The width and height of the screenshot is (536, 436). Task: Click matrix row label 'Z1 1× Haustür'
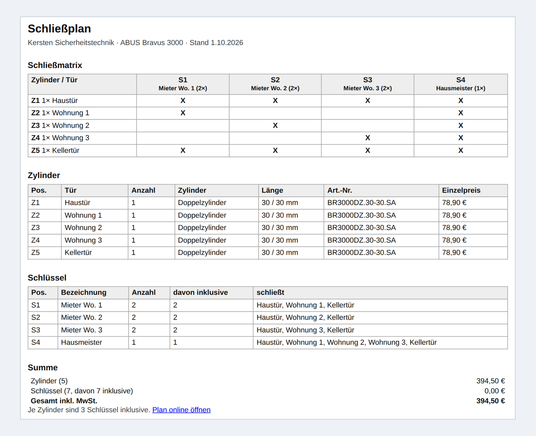coord(54,101)
